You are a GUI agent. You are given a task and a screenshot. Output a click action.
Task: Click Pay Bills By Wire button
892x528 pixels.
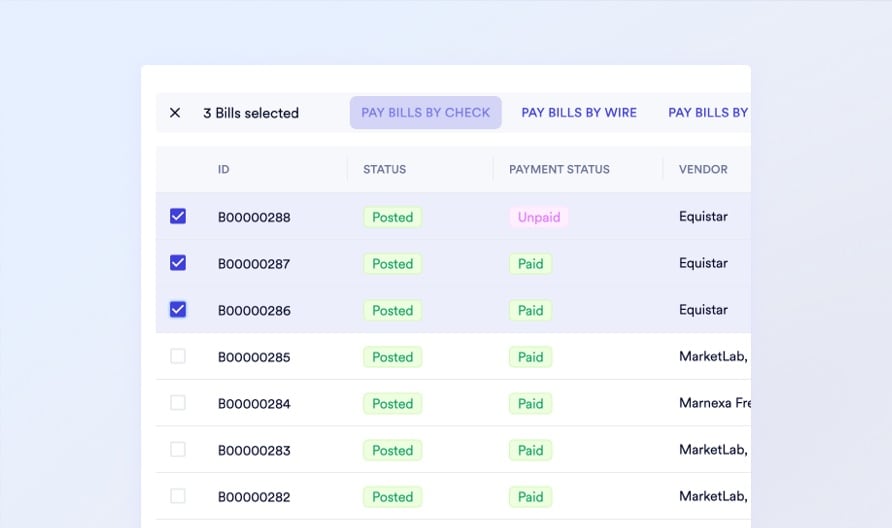click(x=579, y=113)
